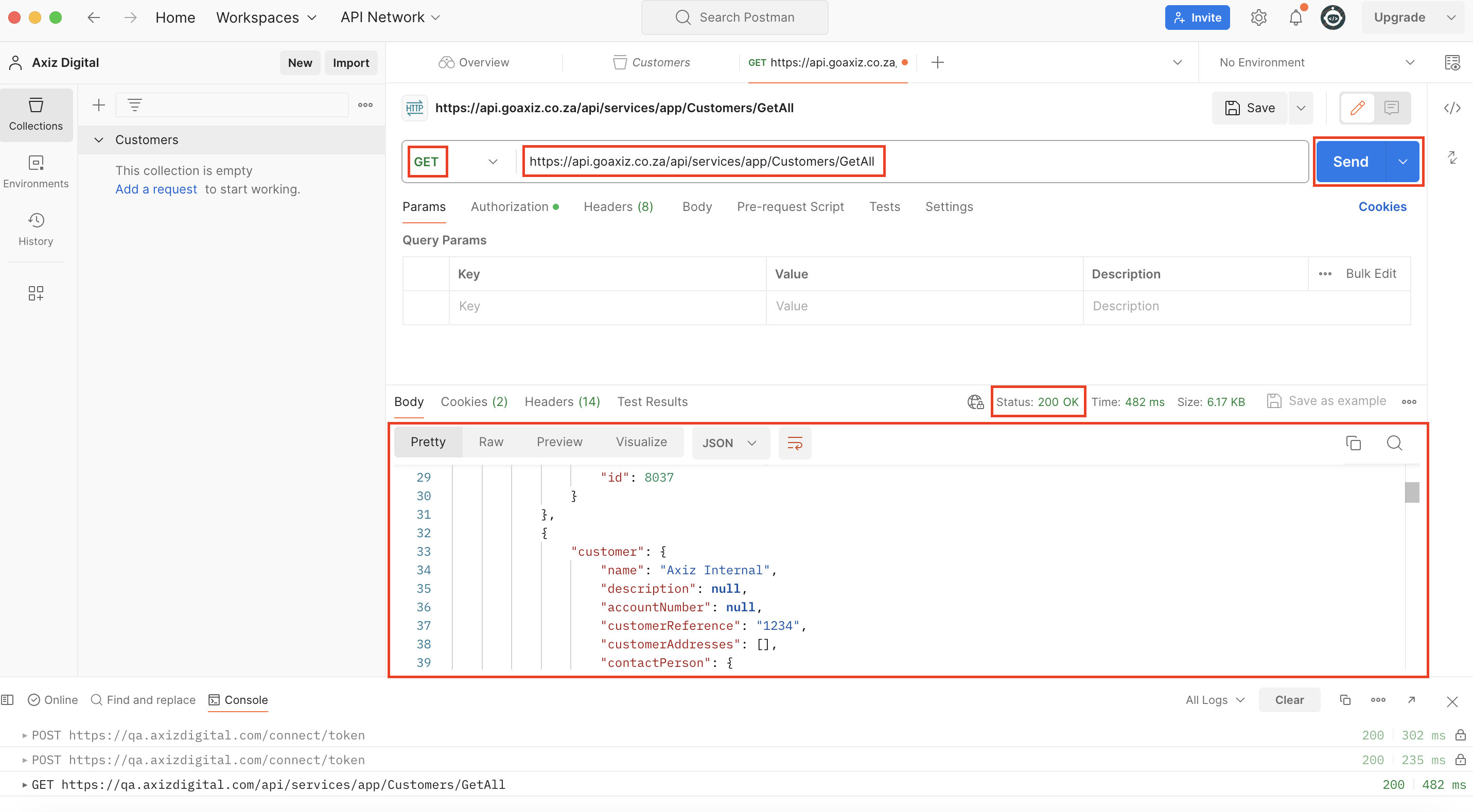Open code snippet panel icon
Image resolution: width=1473 pixels, height=812 pixels.
[1452, 108]
